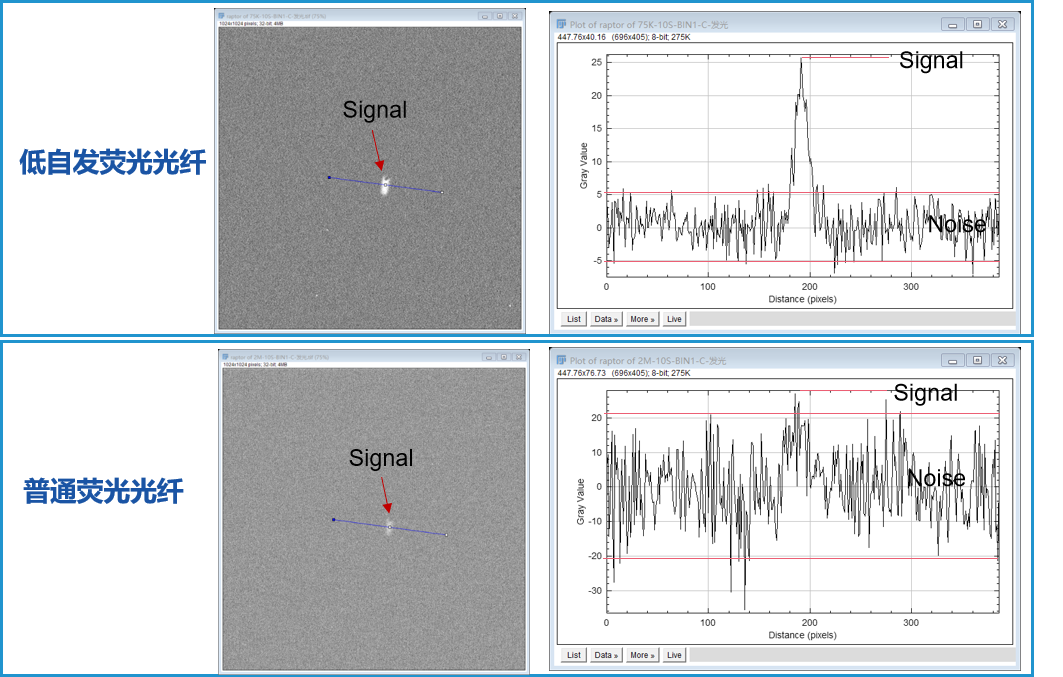Maximize the 2M plot window
1063x677 pixels.
coord(978,360)
